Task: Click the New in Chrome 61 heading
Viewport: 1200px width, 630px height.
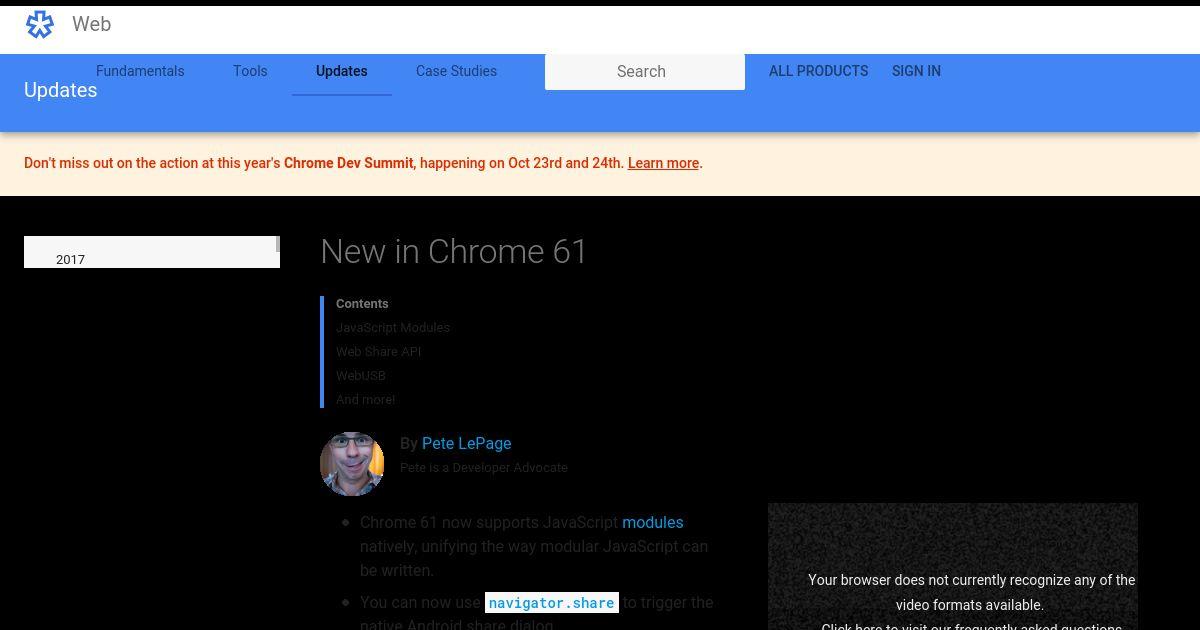Action: pos(454,251)
